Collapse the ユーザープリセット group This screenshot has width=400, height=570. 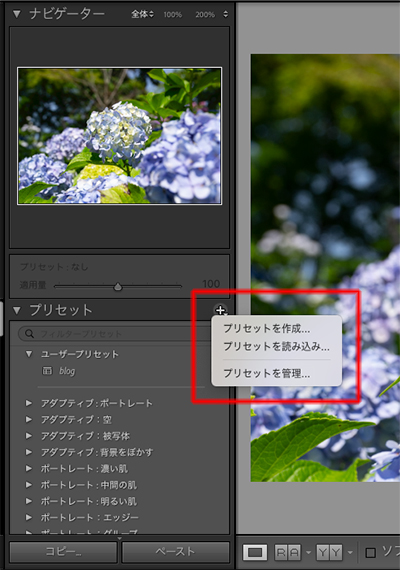29,354
